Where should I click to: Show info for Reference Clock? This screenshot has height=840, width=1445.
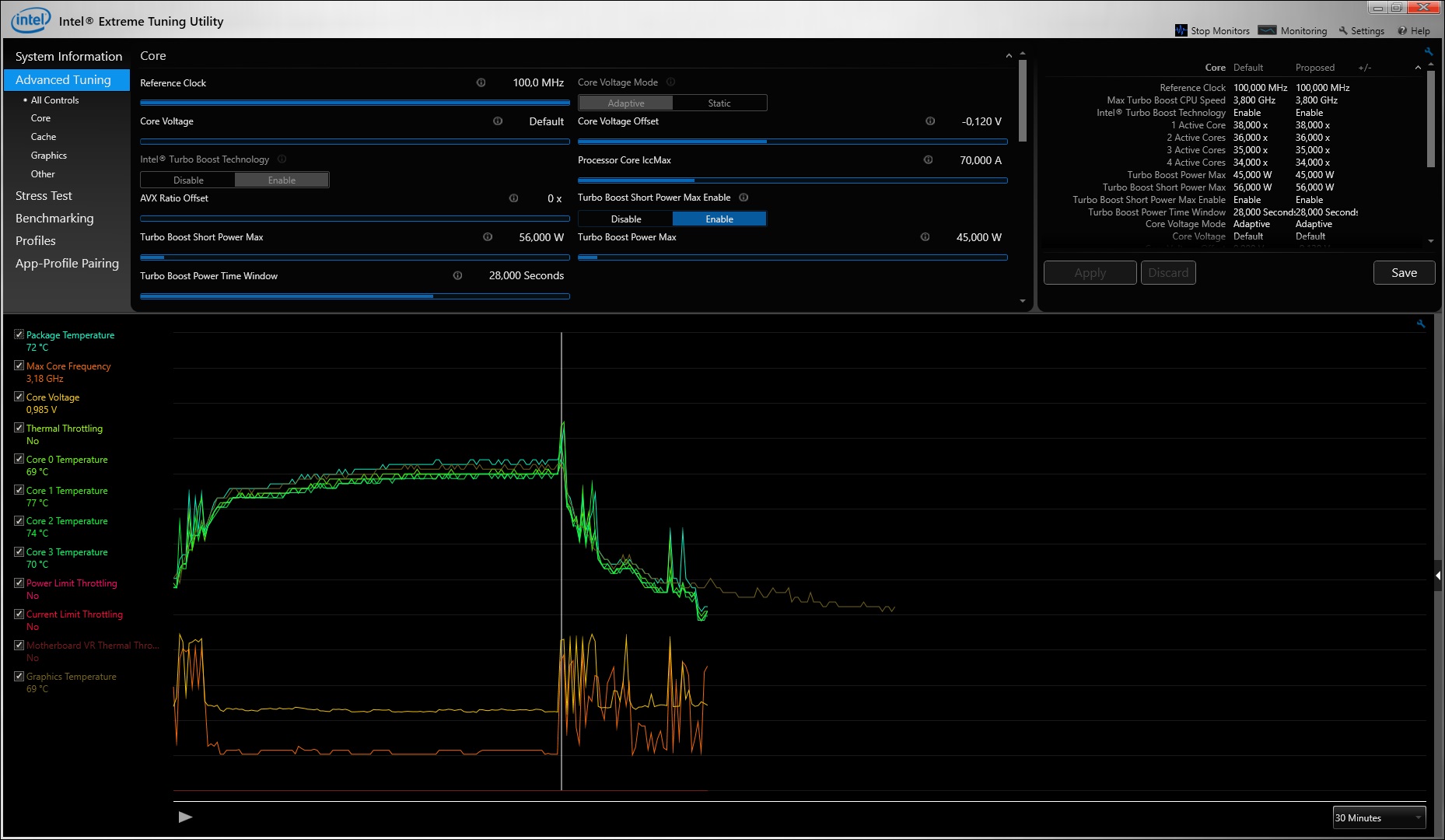tap(481, 82)
